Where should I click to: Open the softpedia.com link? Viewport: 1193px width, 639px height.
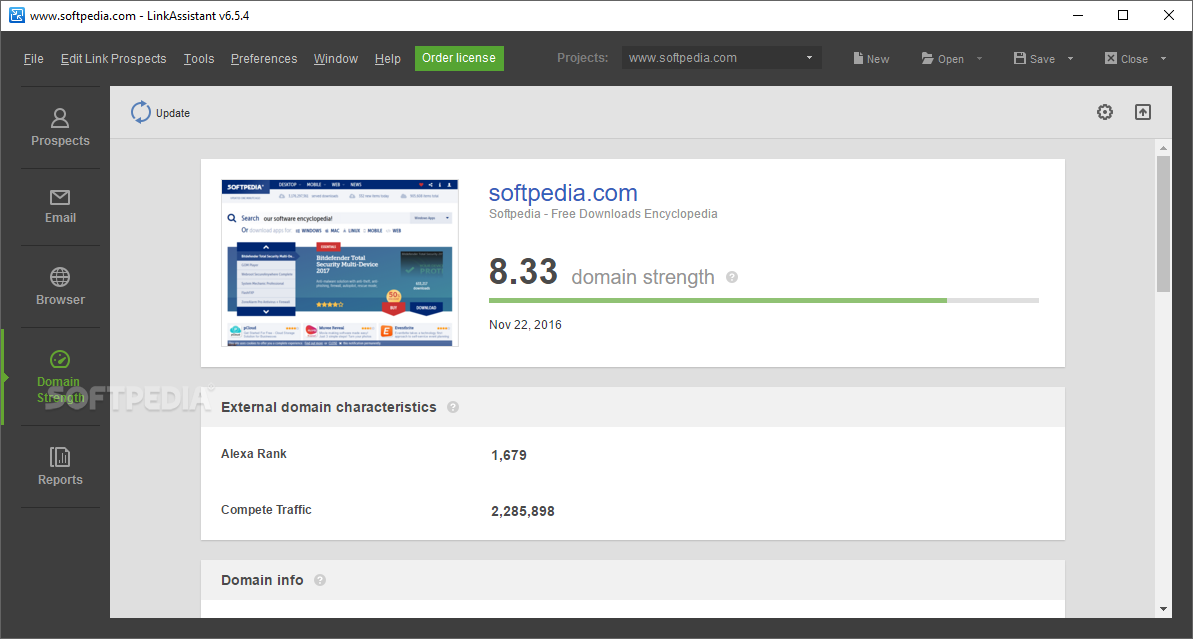[x=563, y=192]
